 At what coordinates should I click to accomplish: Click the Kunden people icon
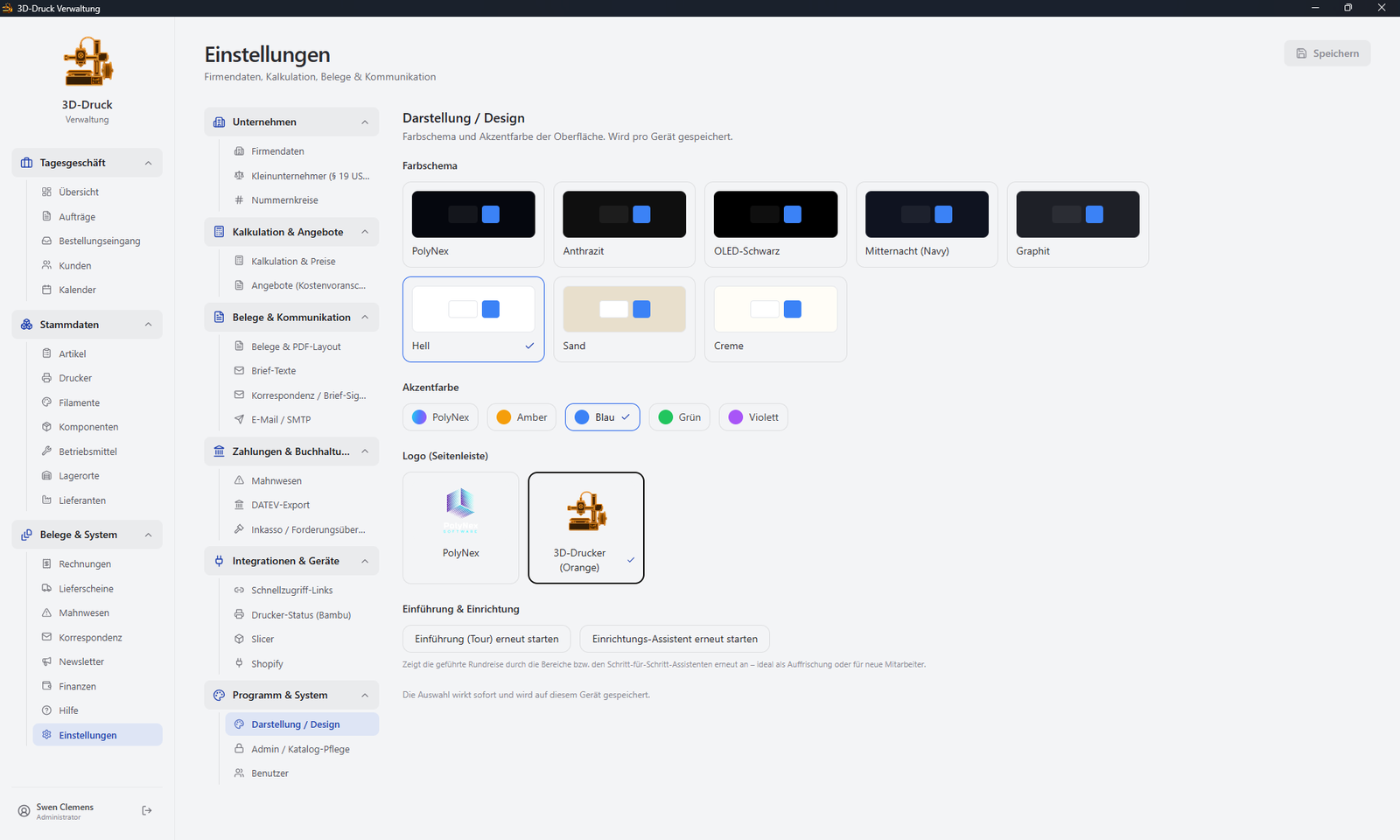[x=47, y=265]
